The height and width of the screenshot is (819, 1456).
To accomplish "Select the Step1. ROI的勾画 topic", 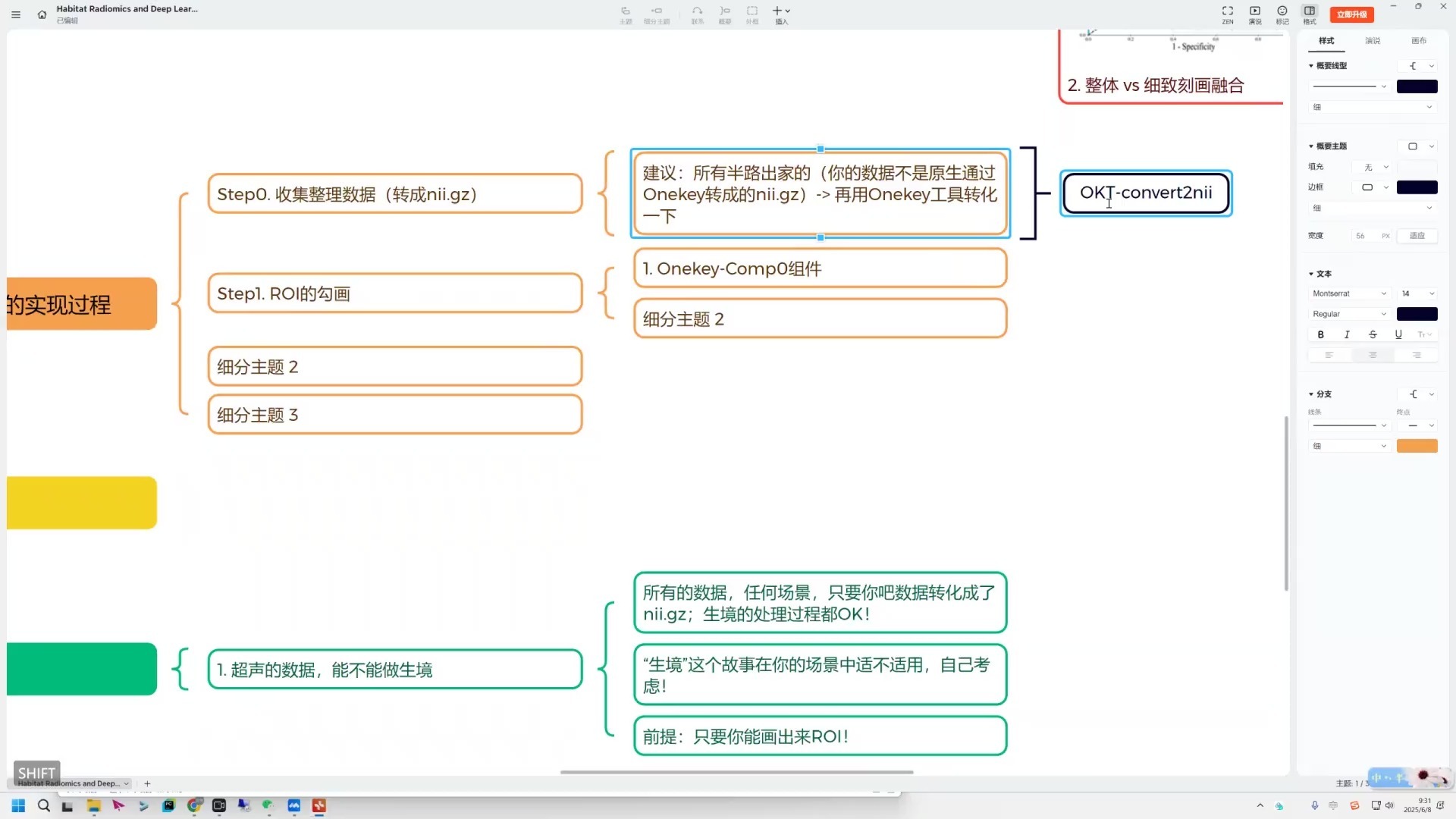I will pyautogui.click(x=395, y=293).
